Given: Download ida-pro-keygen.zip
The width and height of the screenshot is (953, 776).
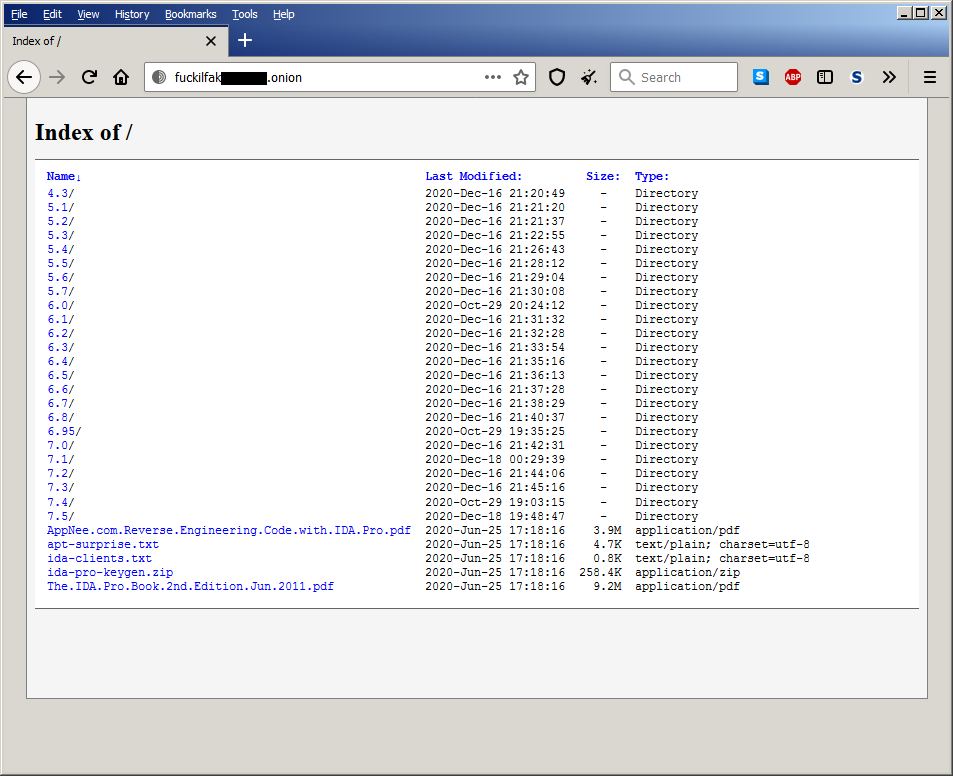Looking at the screenshot, I should coord(110,572).
